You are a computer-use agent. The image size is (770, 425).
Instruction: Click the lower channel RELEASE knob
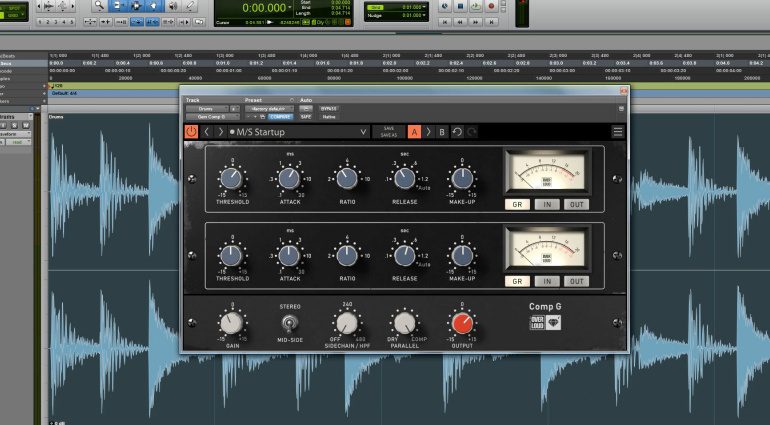[405, 255]
